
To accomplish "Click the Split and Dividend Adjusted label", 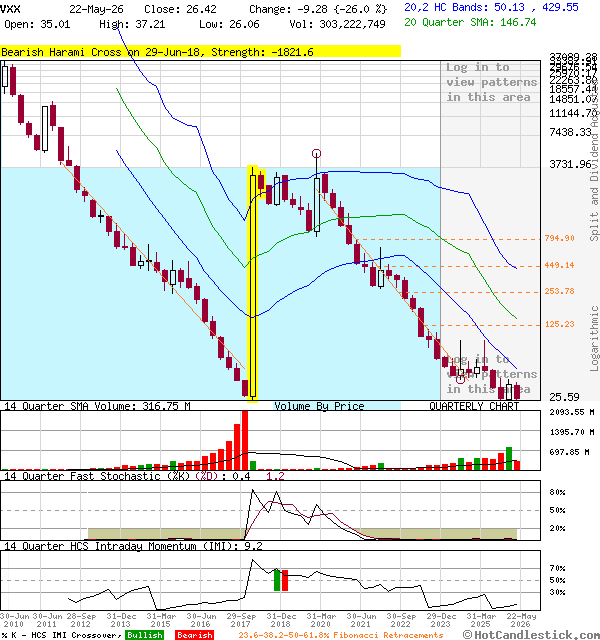I will [x=595, y=160].
